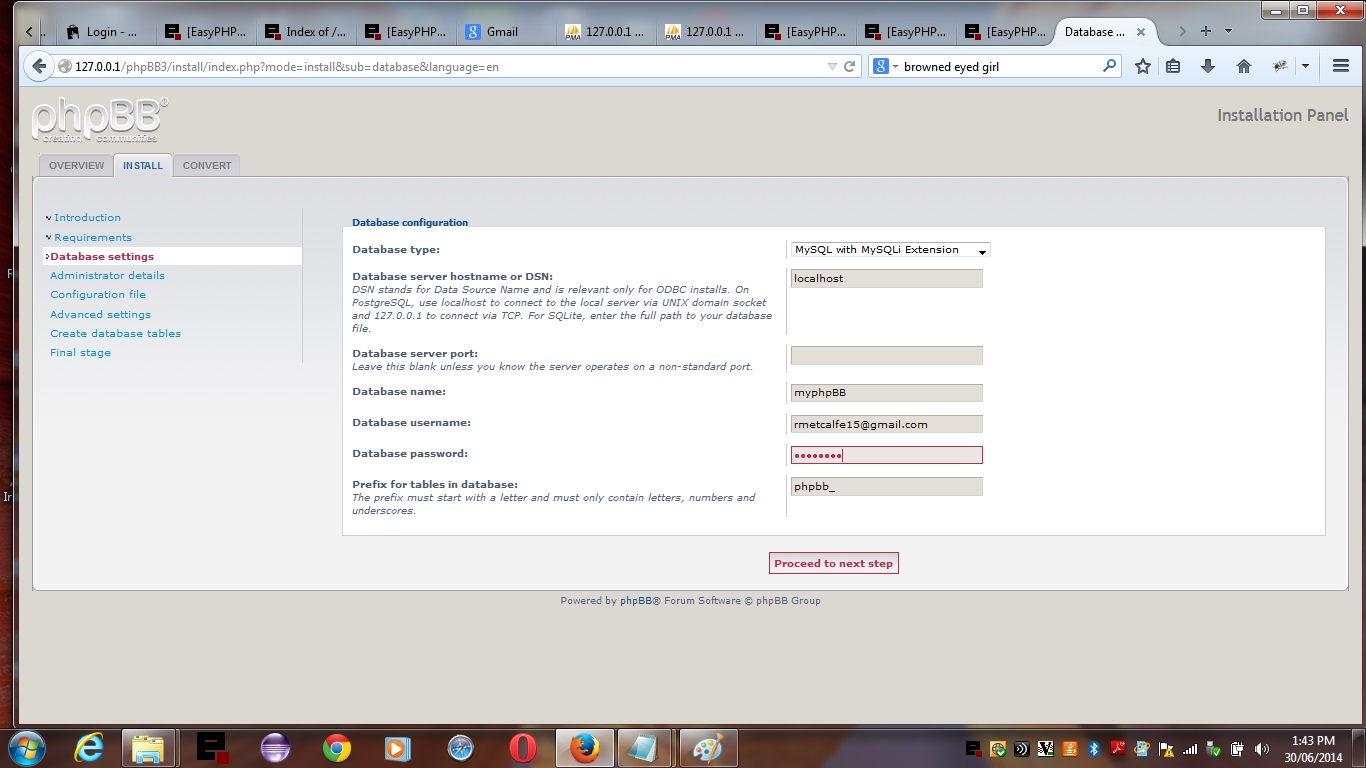Open Windows Explorer from the taskbar
This screenshot has height=768, width=1366.
[x=148, y=748]
